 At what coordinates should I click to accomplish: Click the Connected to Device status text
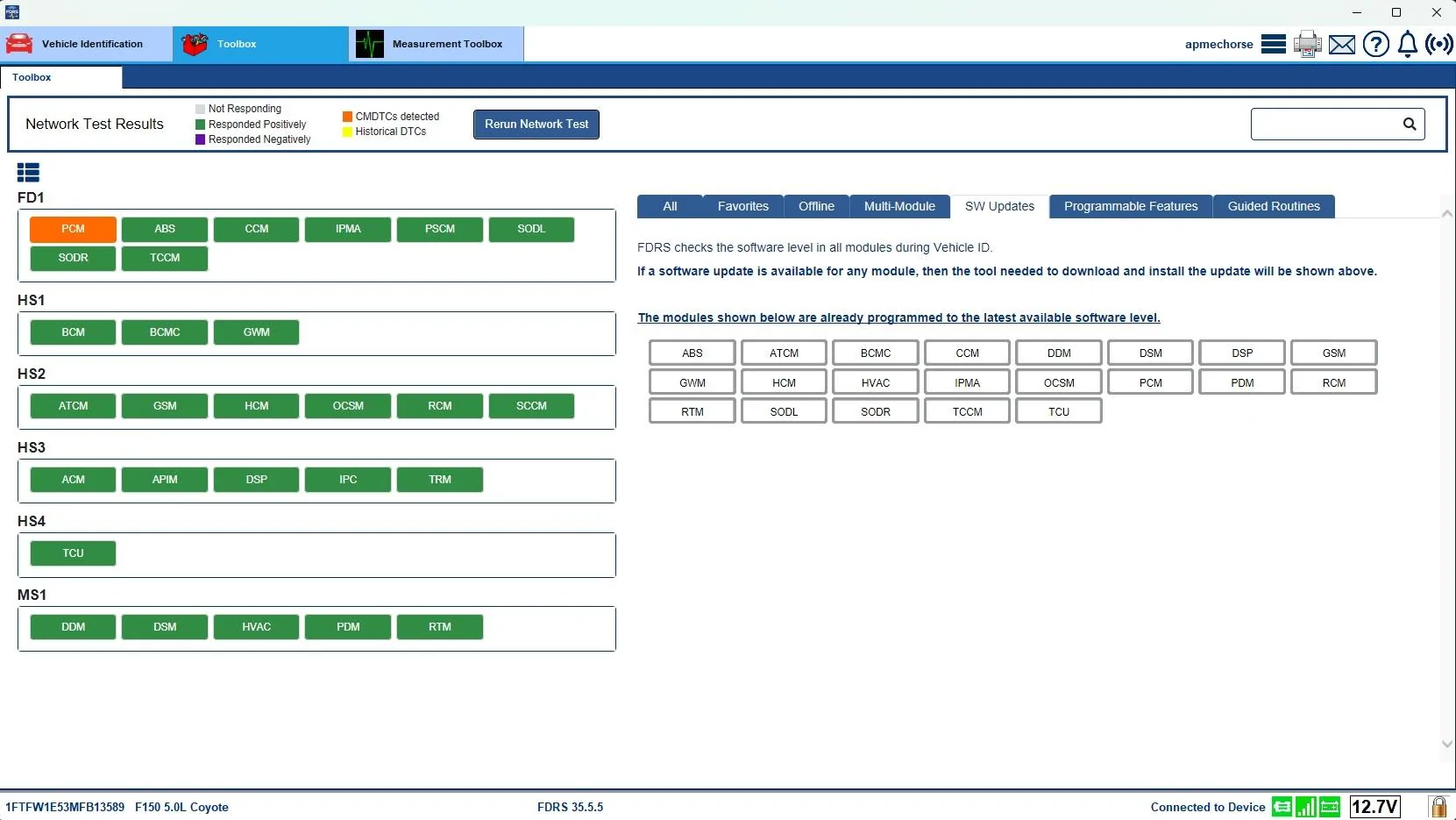pyautogui.click(x=1208, y=807)
